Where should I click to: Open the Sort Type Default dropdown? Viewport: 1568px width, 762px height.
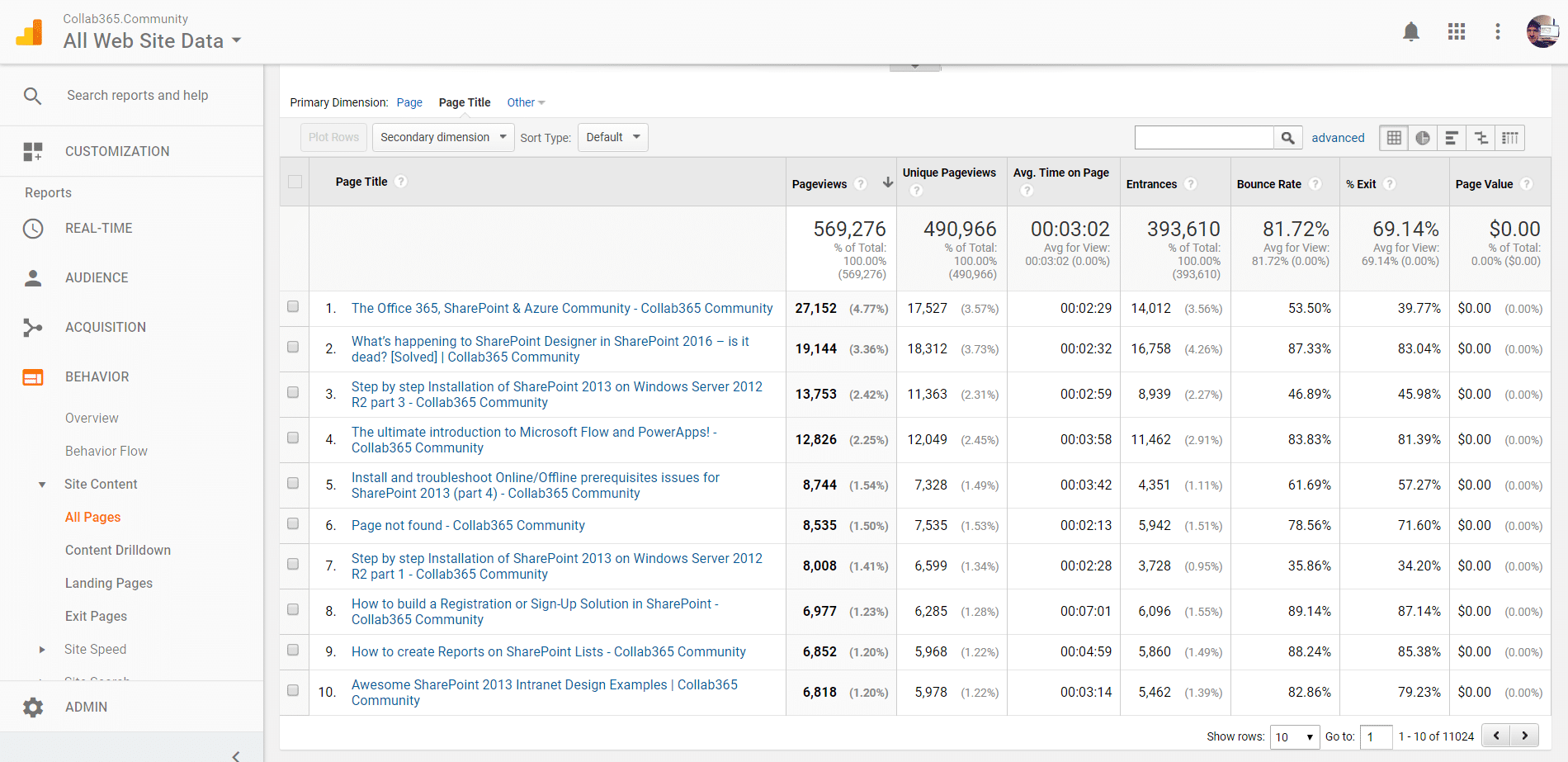pyautogui.click(x=612, y=137)
